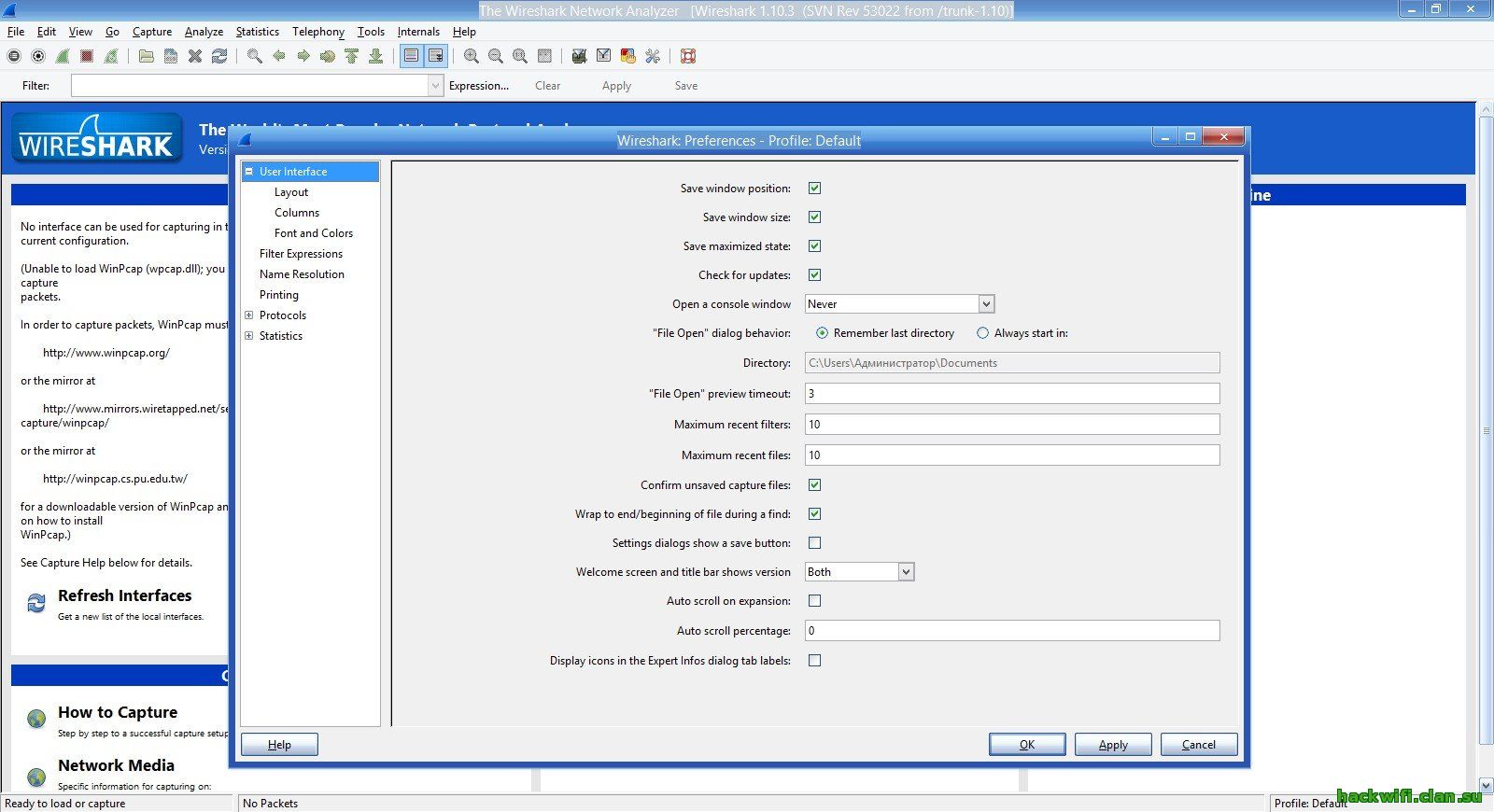Expand the Statistics tree node
The image size is (1494, 812).
(x=248, y=336)
